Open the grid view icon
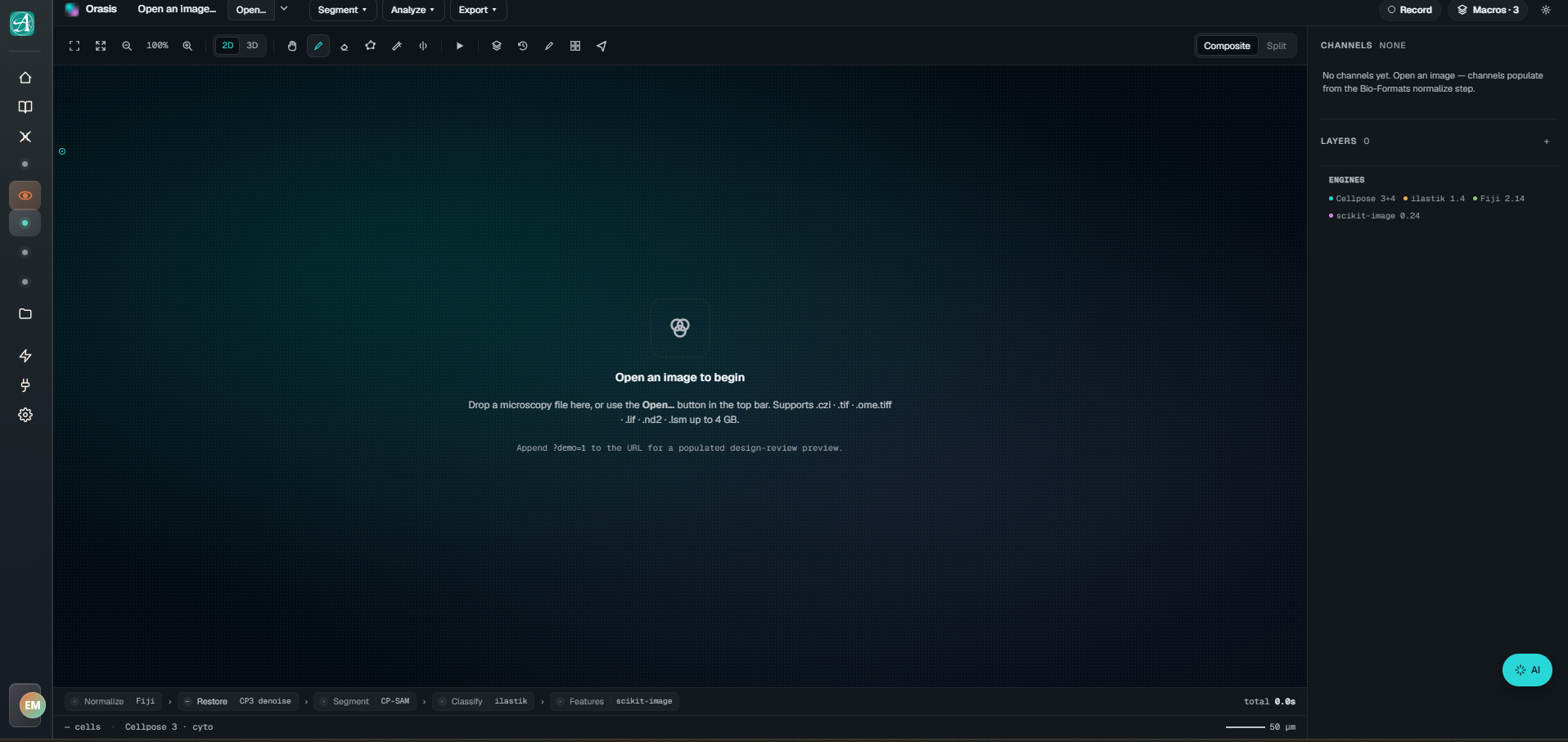The width and height of the screenshot is (1568, 742). click(575, 46)
